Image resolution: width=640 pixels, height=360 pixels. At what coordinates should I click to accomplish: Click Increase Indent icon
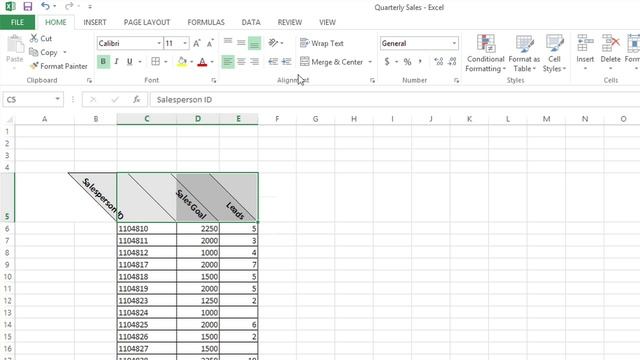coord(287,62)
